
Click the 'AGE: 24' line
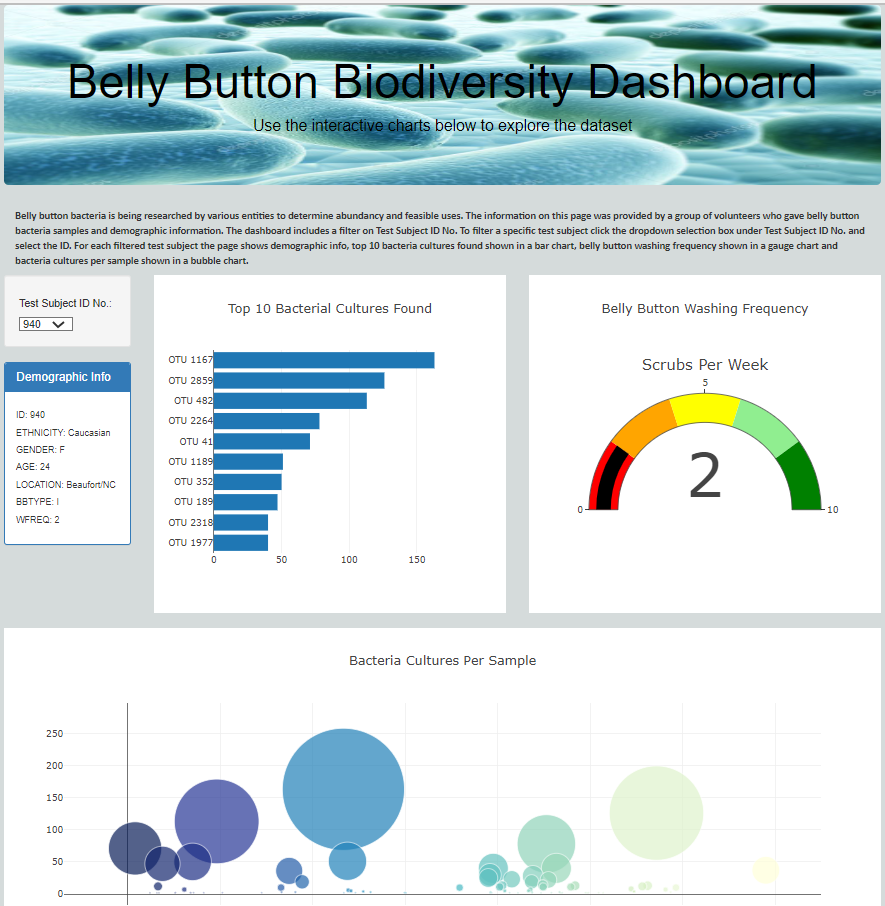[x=33, y=467]
